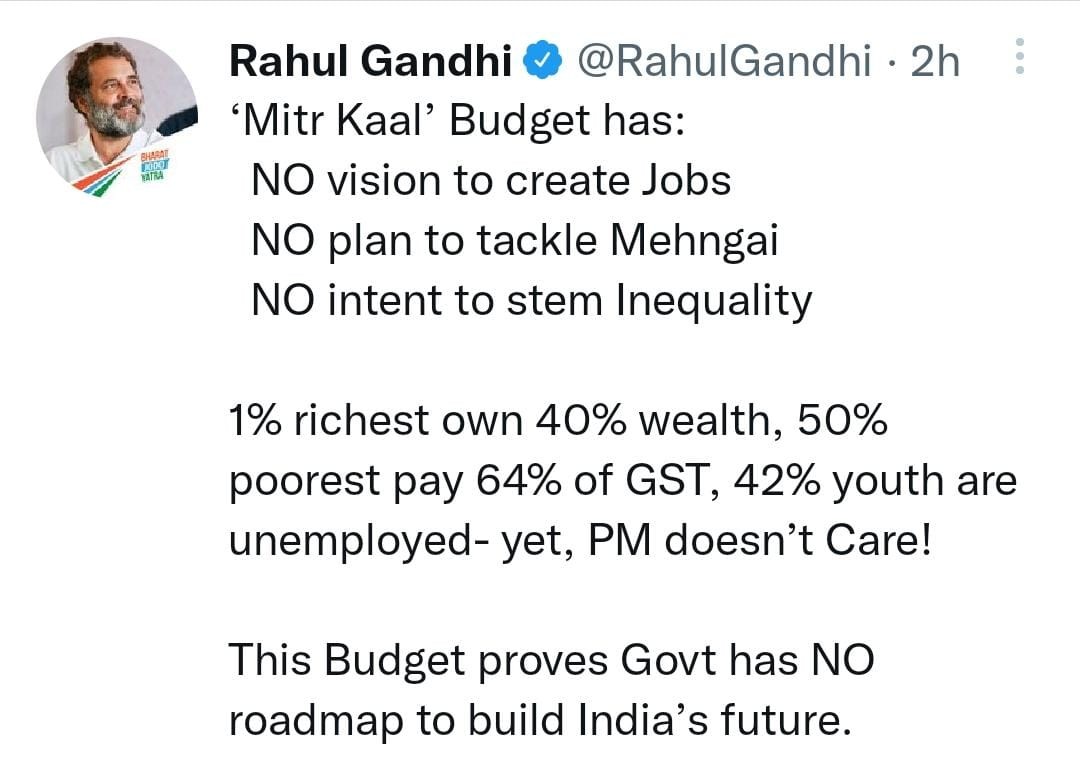Image resolution: width=1080 pixels, height=764 pixels.
Task: Open the Rahul Gandhi display name link
Action: [x=371, y=61]
